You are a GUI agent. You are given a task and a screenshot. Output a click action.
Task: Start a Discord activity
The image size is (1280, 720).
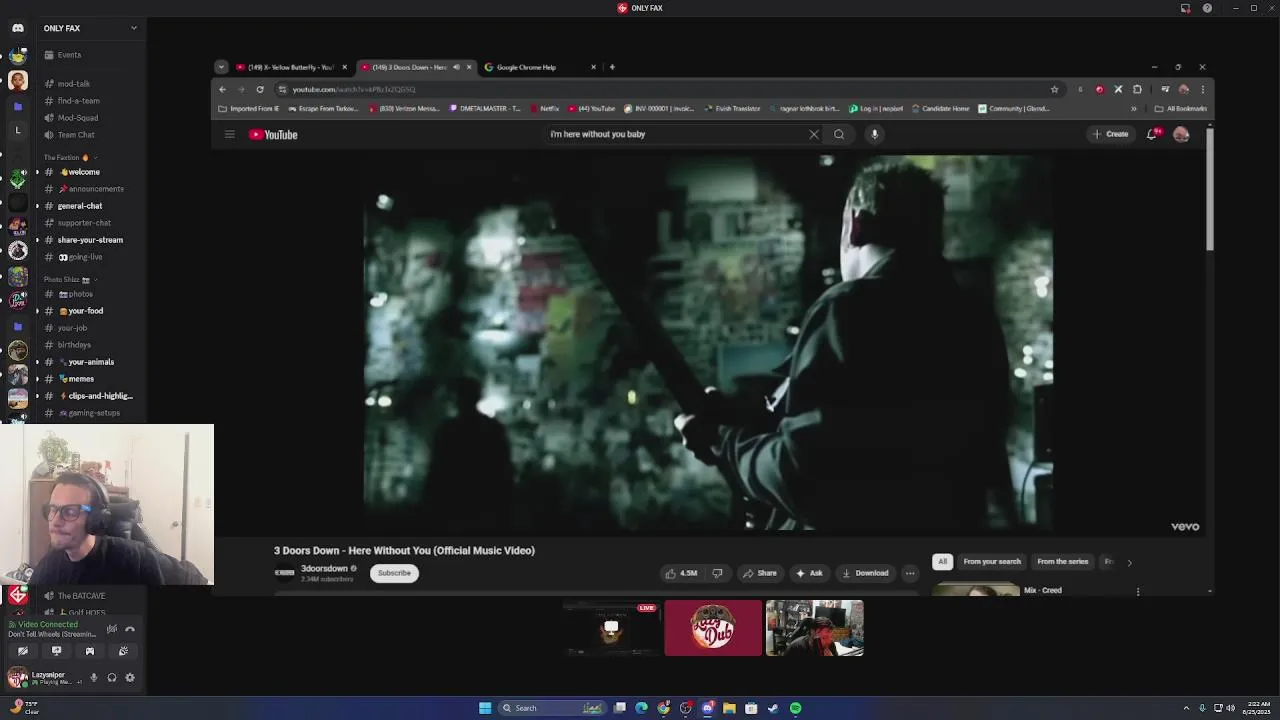pos(89,651)
